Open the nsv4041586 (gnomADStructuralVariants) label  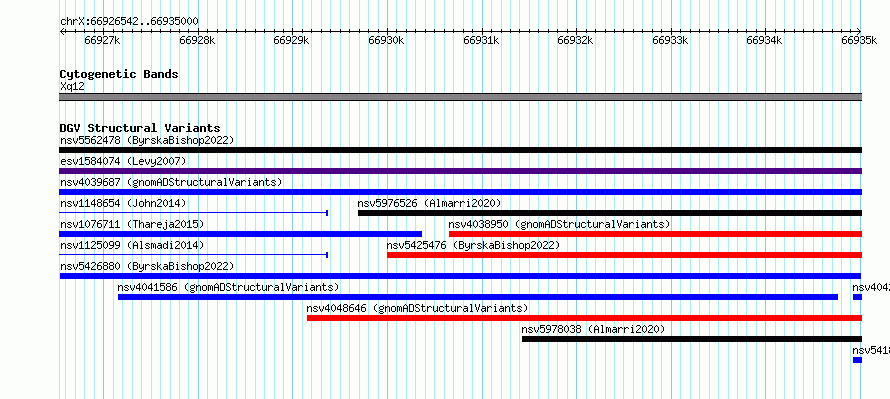(228, 287)
